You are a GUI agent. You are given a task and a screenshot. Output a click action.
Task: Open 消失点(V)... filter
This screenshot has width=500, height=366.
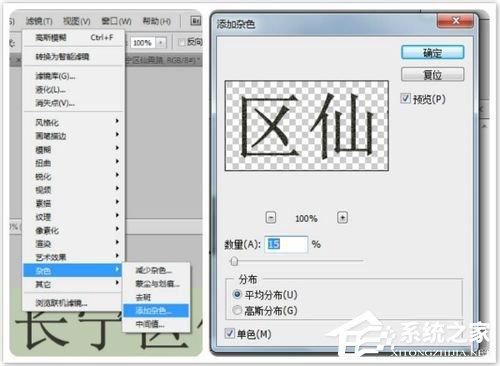pos(73,103)
